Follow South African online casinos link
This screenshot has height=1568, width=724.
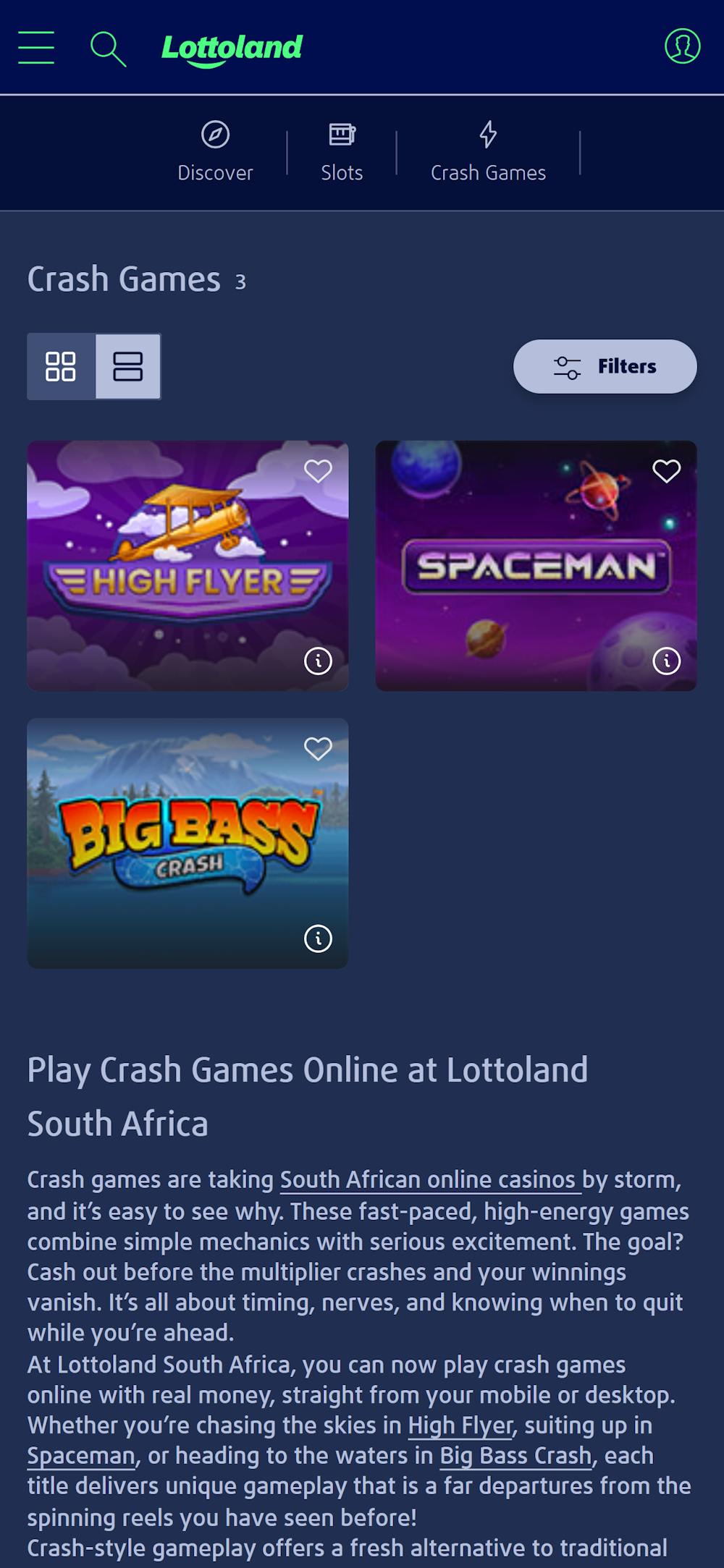tap(431, 1180)
